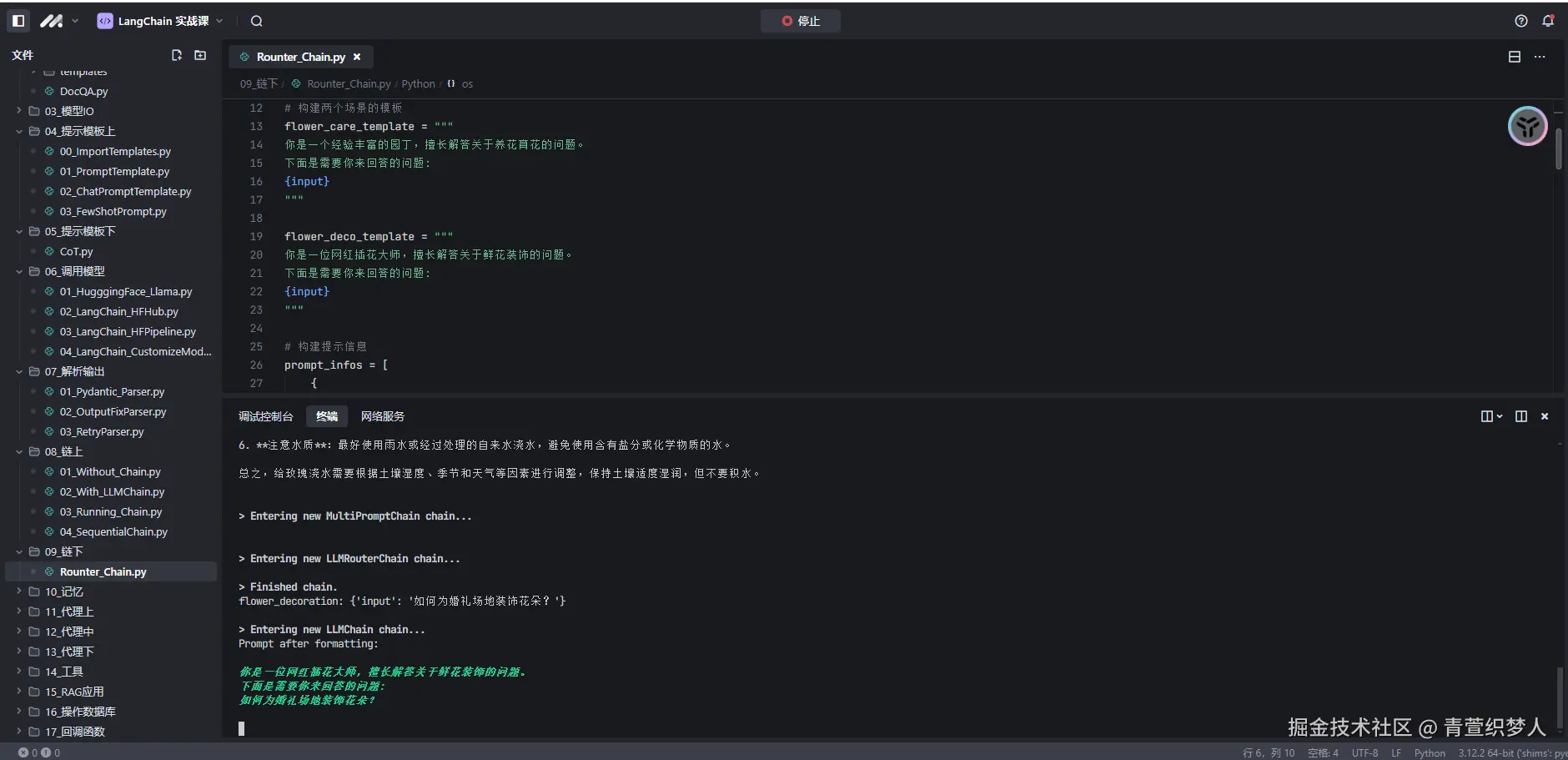Viewport: 1568px width, 760px height.
Task: Switch to 调试控制台 tab
Action: pyautogui.click(x=265, y=416)
